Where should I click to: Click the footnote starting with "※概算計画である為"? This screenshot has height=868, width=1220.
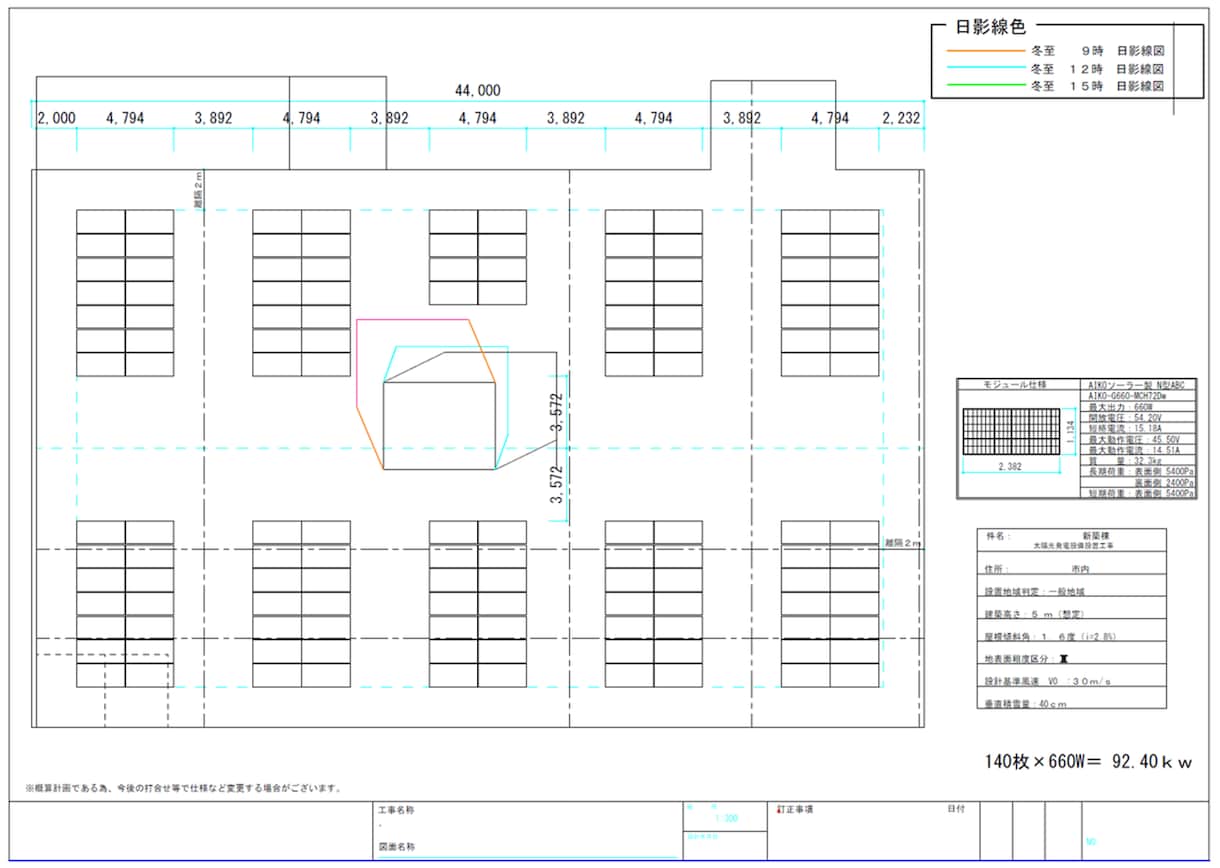[185, 788]
